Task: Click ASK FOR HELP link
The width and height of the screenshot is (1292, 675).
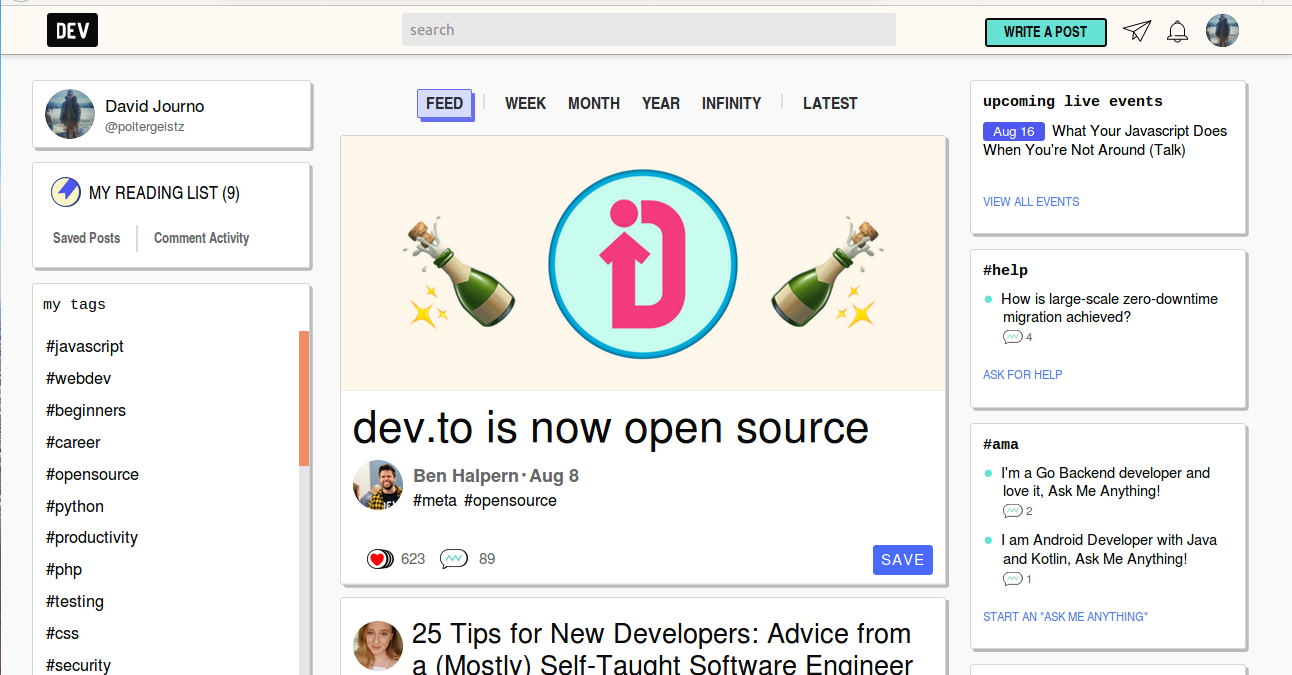Action: (x=1023, y=375)
